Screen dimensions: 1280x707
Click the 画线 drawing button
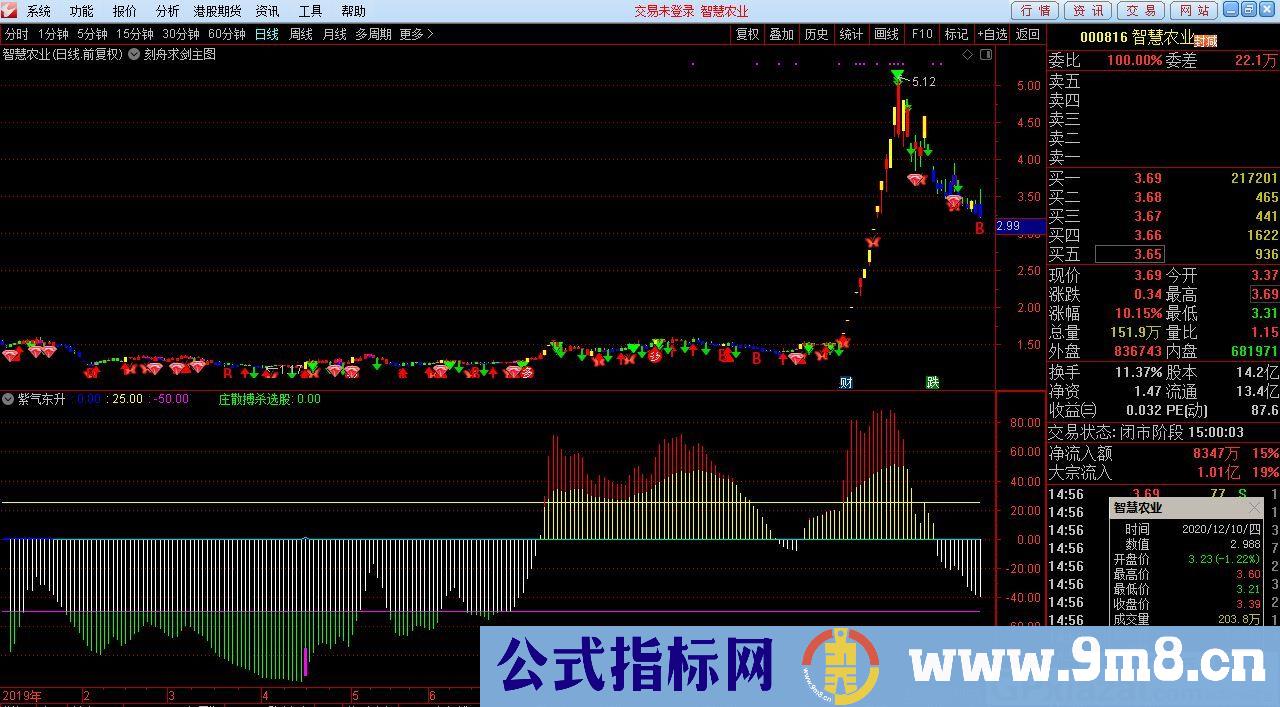tap(886, 34)
